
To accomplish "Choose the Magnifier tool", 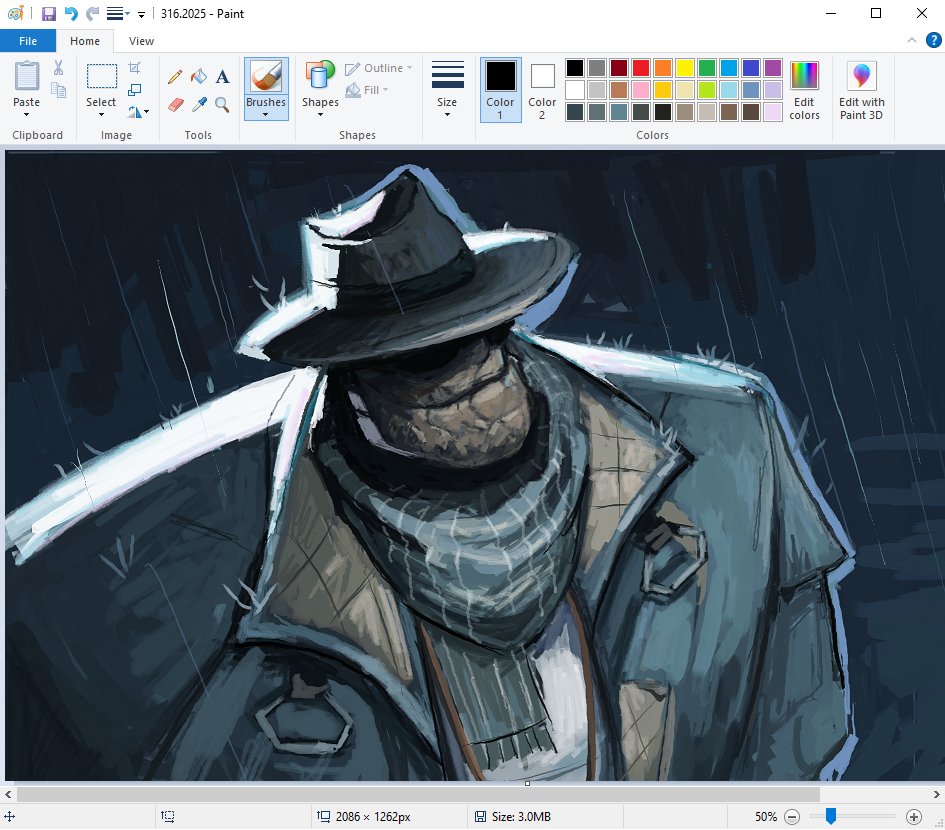I will [222, 103].
